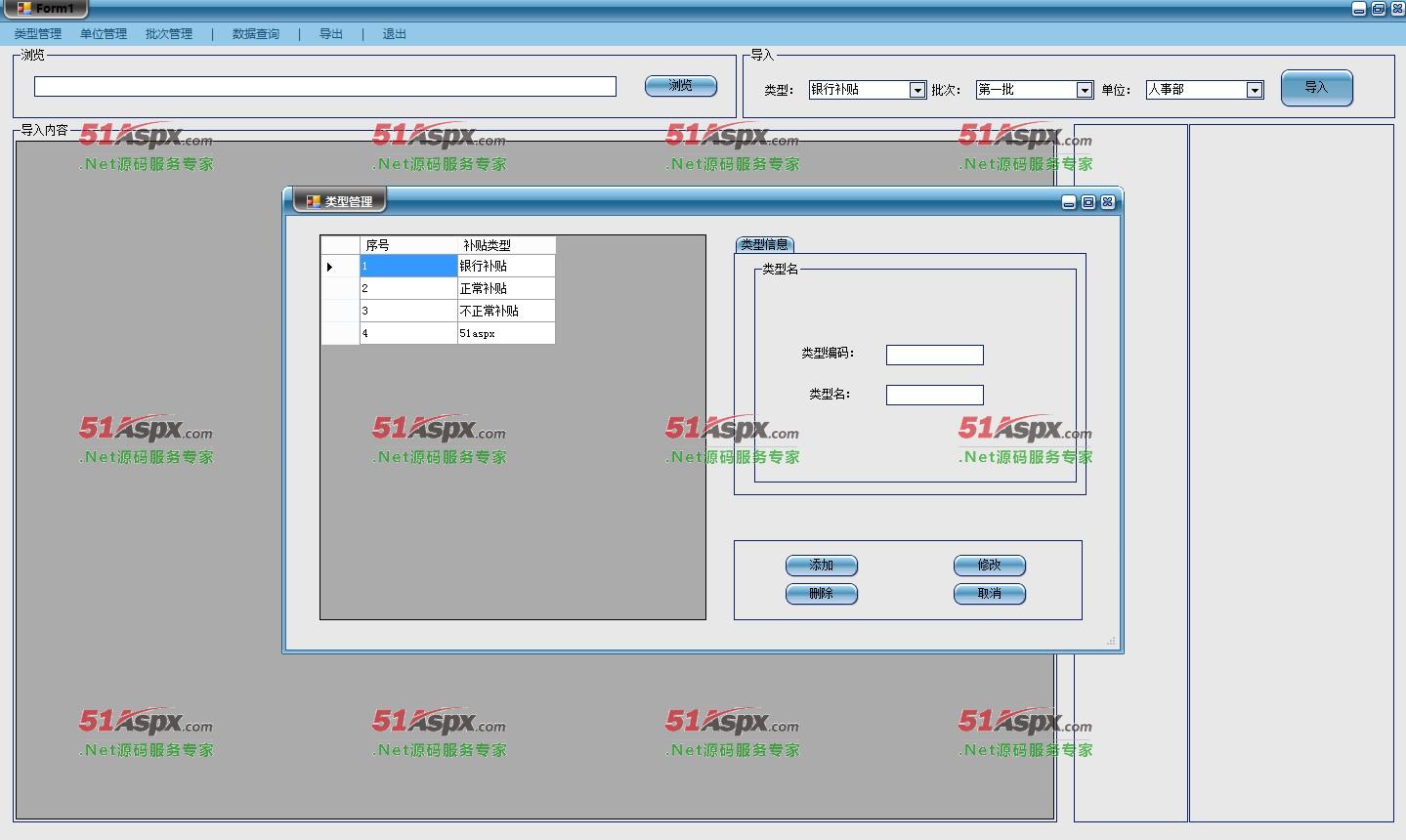
Task: Click the 批次管理 menu item
Action: [169, 34]
